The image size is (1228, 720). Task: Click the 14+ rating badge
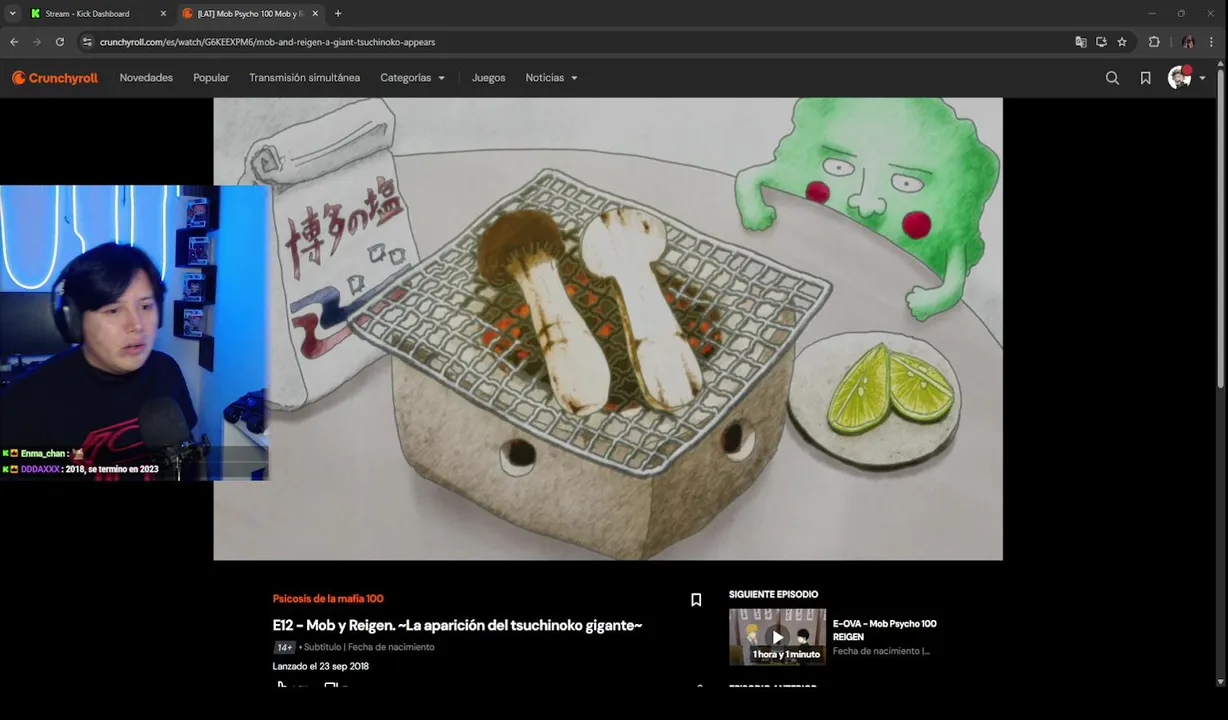point(285,647)
